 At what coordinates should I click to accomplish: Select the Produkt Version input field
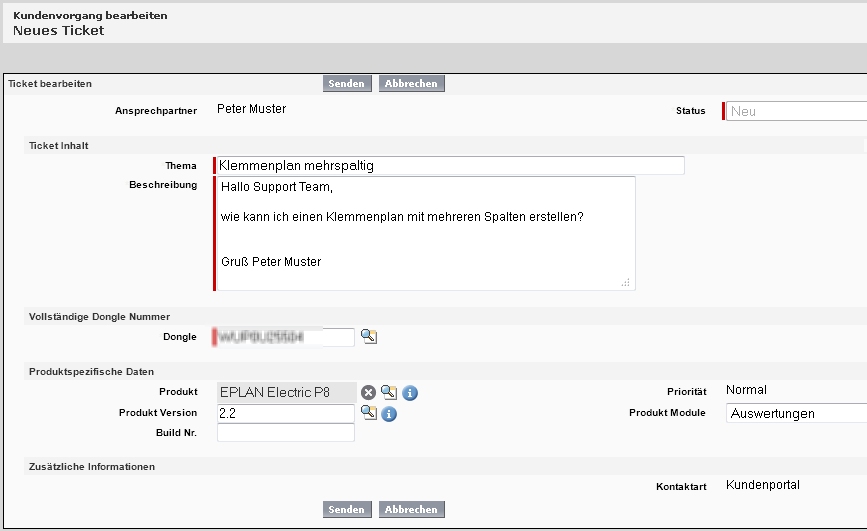coord(285,413)
